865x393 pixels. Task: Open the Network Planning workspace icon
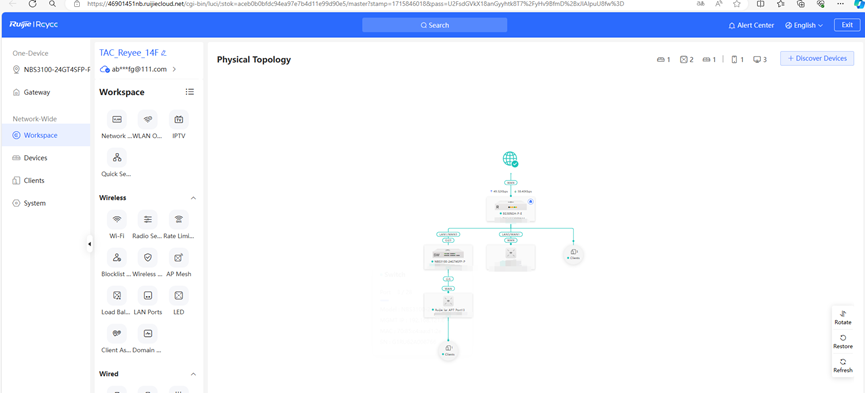coord(116,119)
